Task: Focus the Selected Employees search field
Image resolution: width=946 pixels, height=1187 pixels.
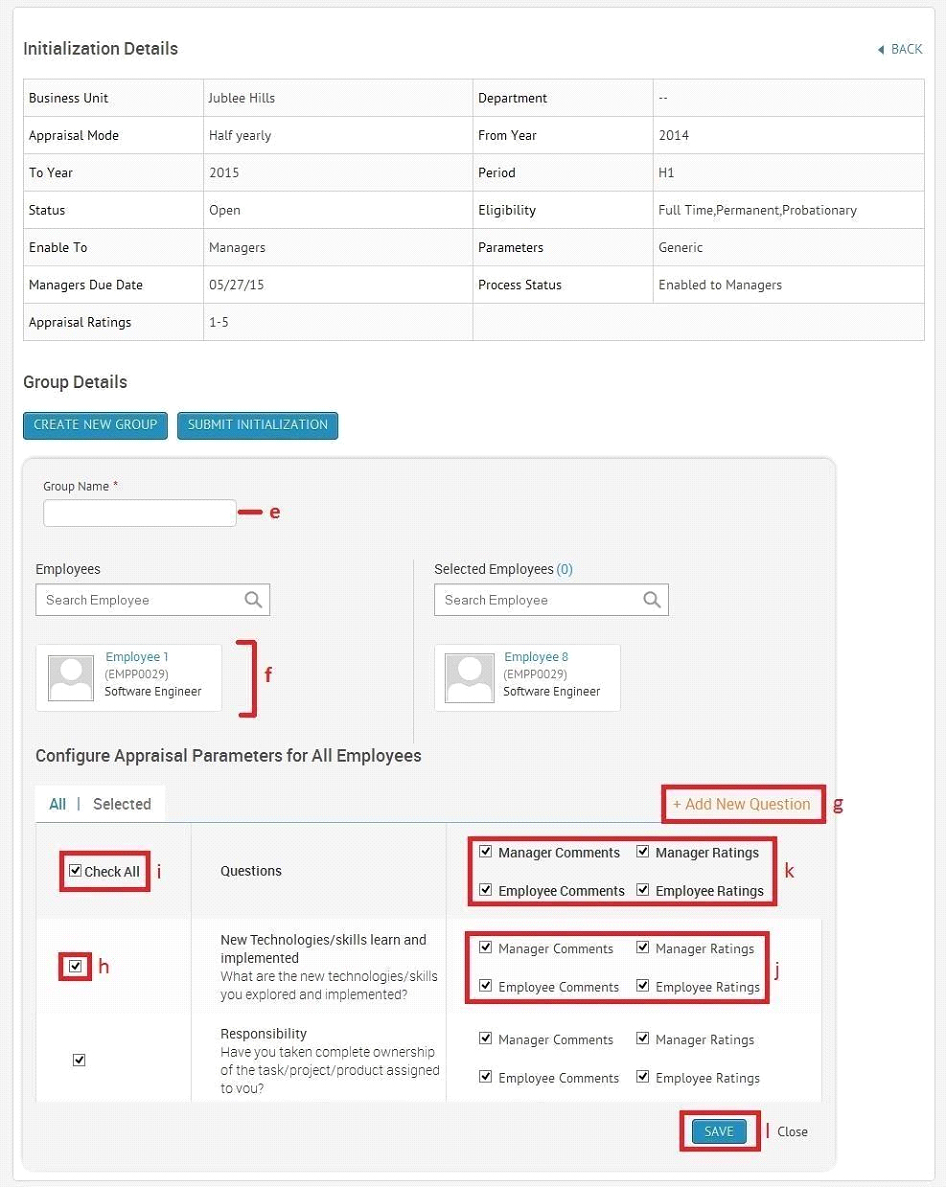Action: point(552,600)
